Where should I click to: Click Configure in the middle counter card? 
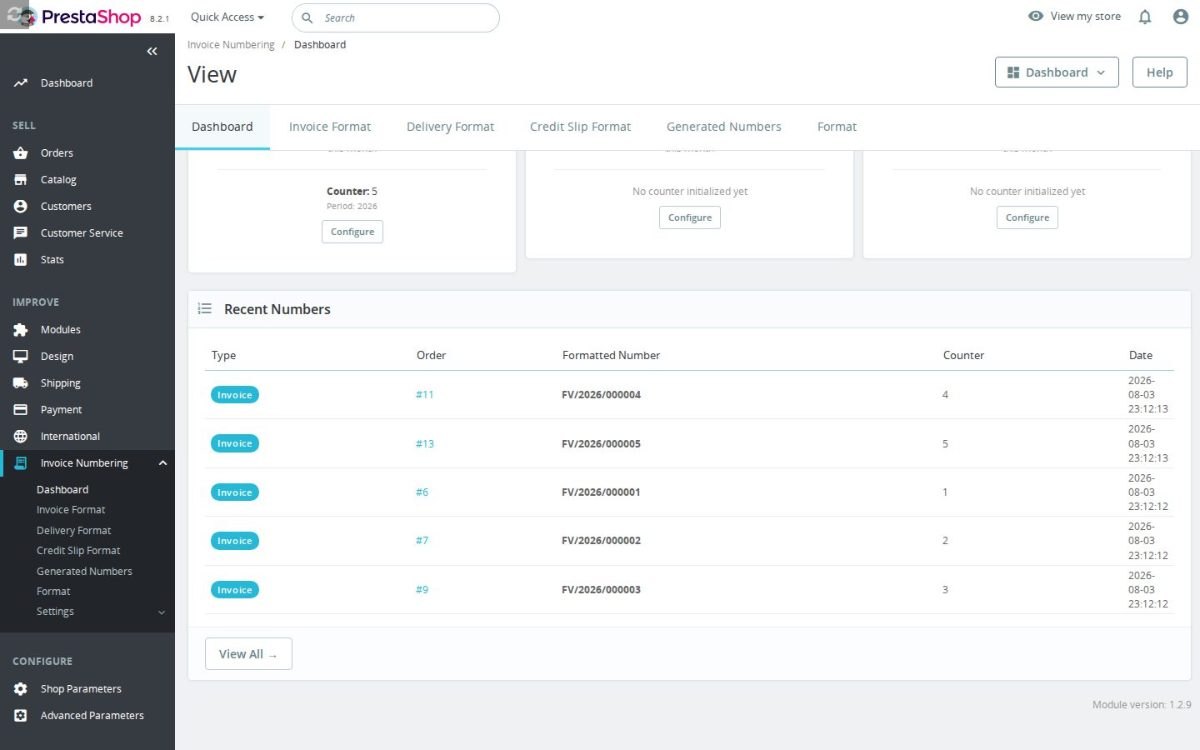coord(690,217)
